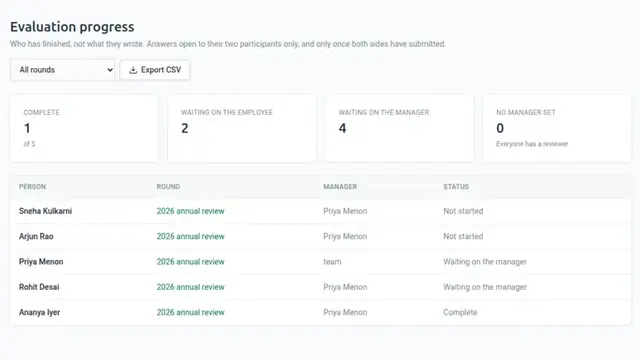Image resolution: width=640 pixels, height=360 pixels.
Task: Select the name Rohit Desai
Action: 39,287
